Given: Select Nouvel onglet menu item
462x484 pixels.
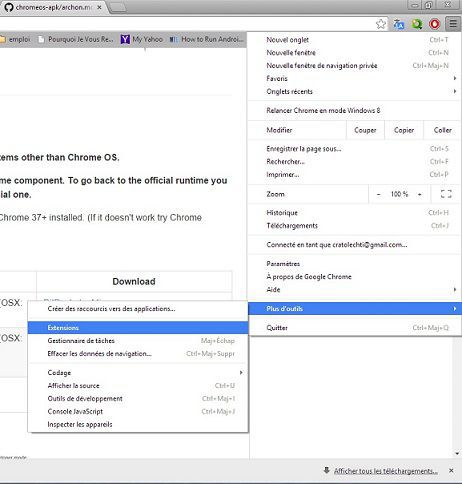Looking at the screenshot, I should 355,40.
